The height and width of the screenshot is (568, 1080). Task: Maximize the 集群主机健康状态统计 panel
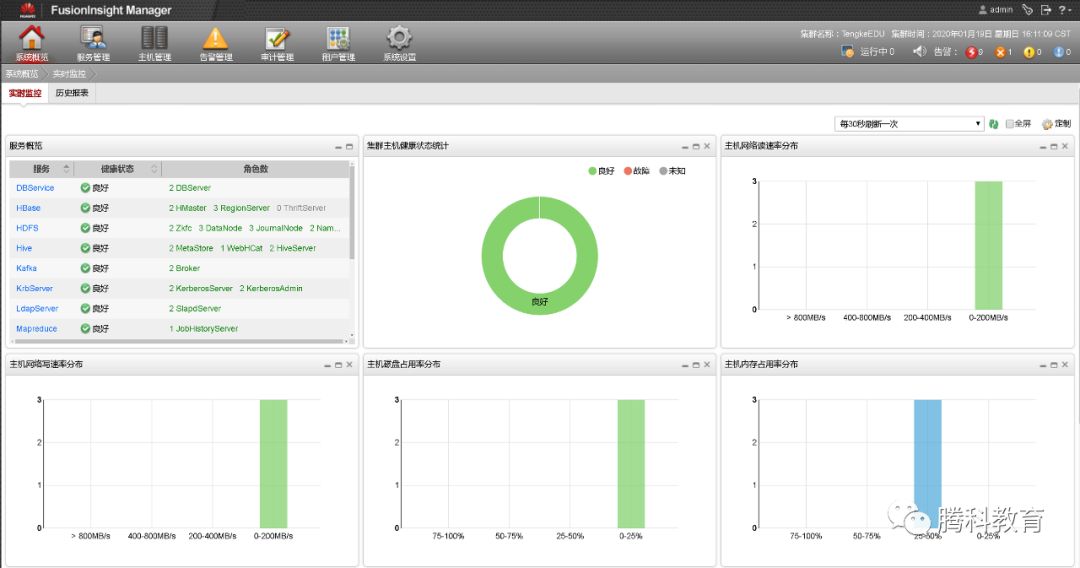[x=696, y=147]
